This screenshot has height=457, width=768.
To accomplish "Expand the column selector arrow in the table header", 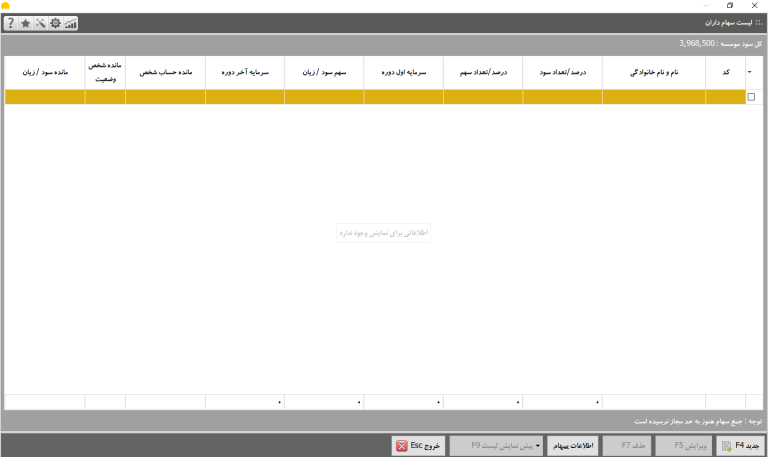I will point(750,72).
